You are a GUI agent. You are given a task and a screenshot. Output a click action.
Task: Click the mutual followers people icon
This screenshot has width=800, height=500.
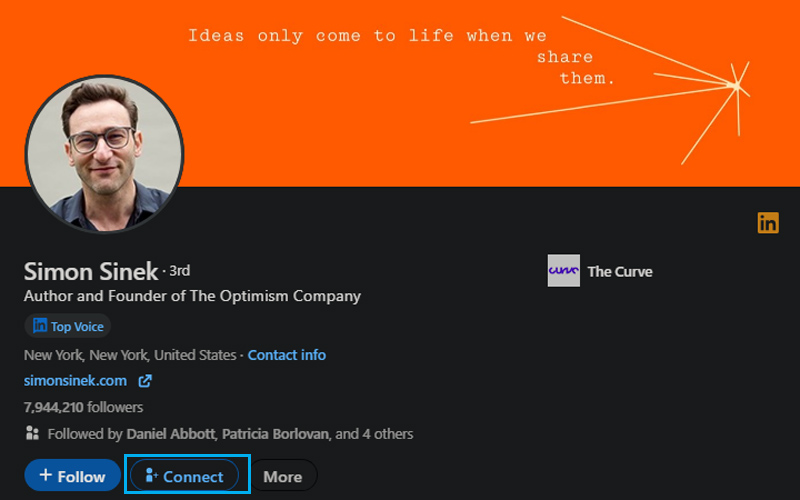click(32, 434)
